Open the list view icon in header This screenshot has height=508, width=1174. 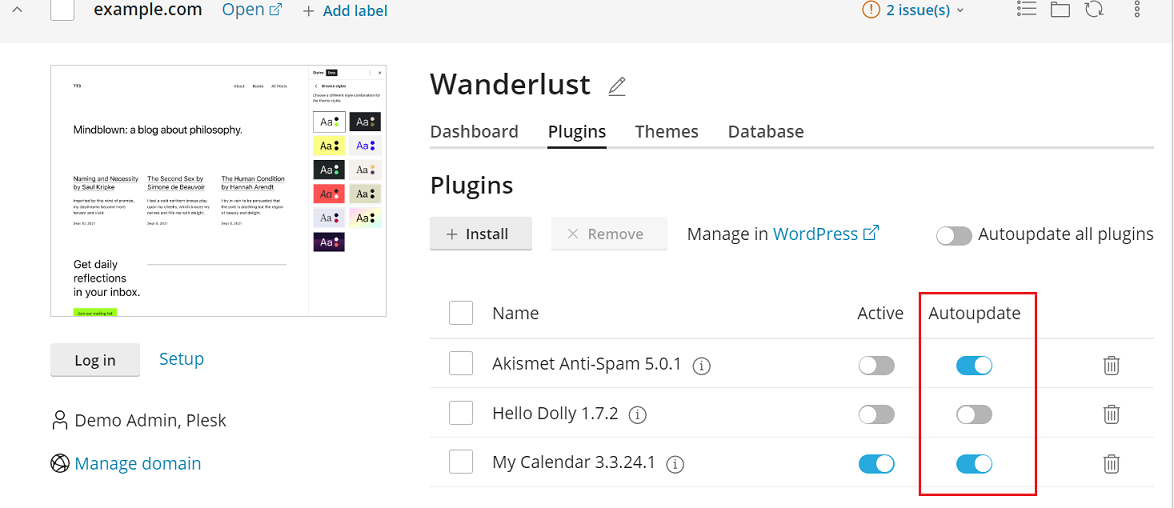click(1026, 10)
